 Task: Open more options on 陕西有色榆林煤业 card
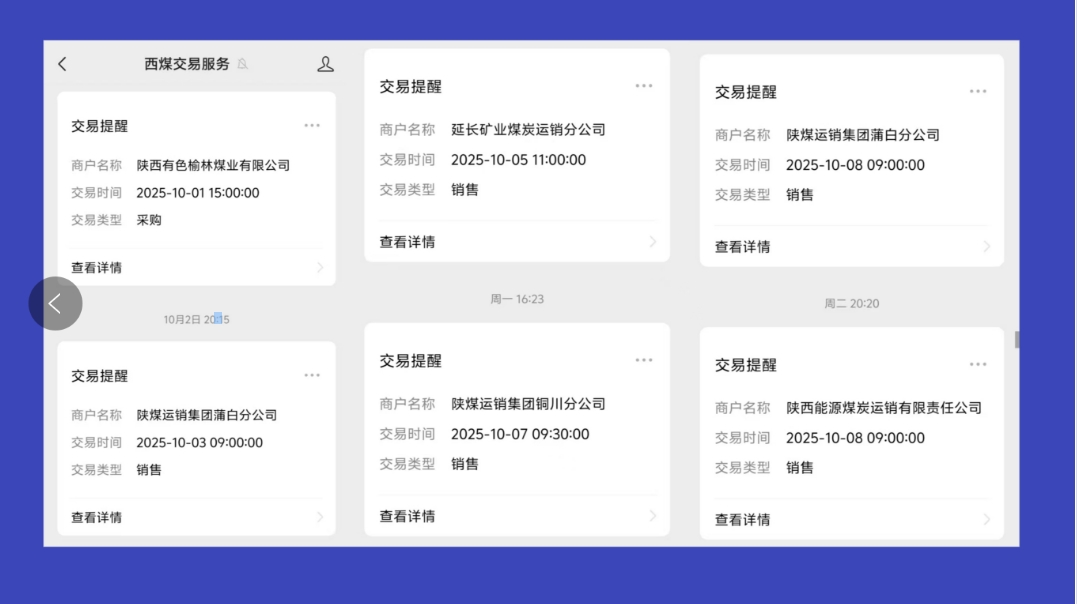pos(312,126)
